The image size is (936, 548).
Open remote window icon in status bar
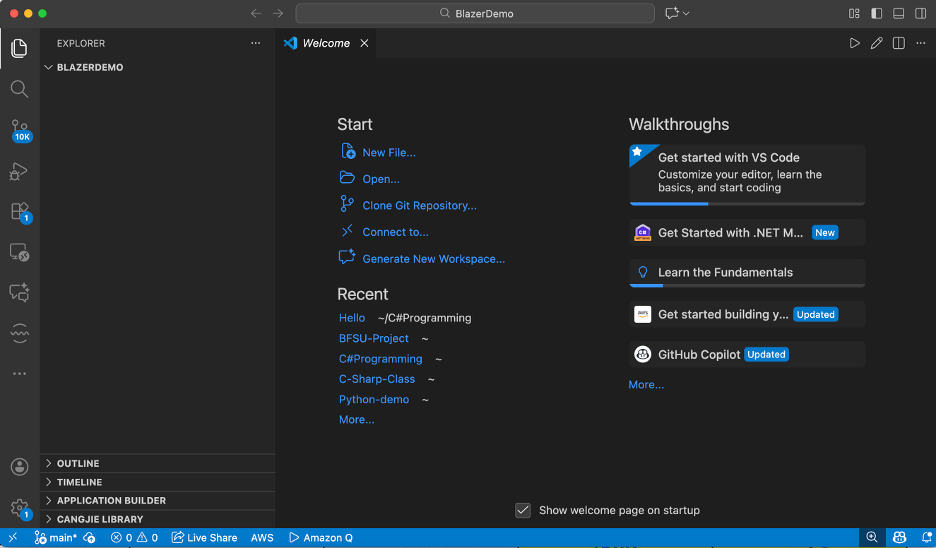tap(13, 537)
